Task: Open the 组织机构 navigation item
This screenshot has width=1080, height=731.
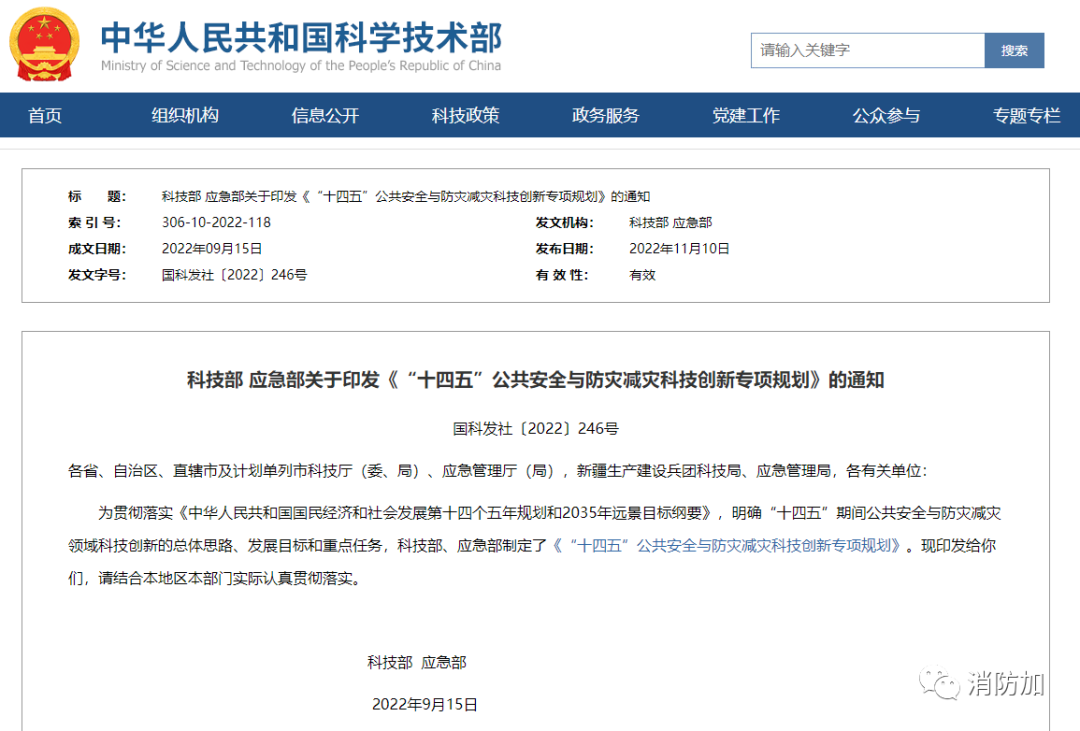Action: click(x=185, y=115)
